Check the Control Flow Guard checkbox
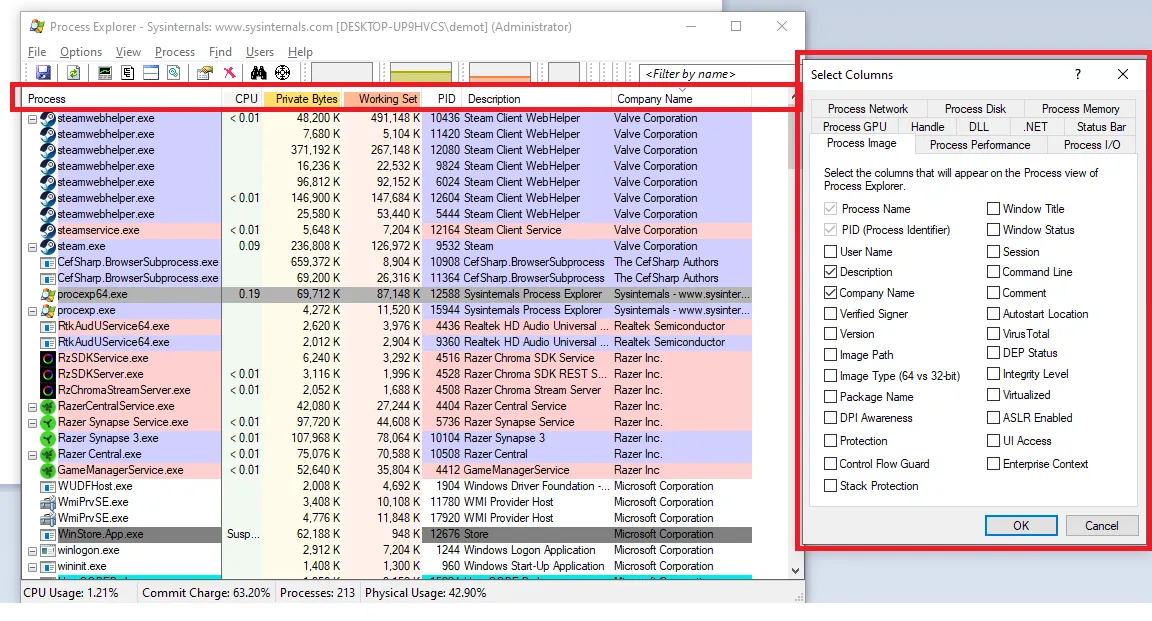Viewport: 1152px width, 621px height. [x=830, y=464]
